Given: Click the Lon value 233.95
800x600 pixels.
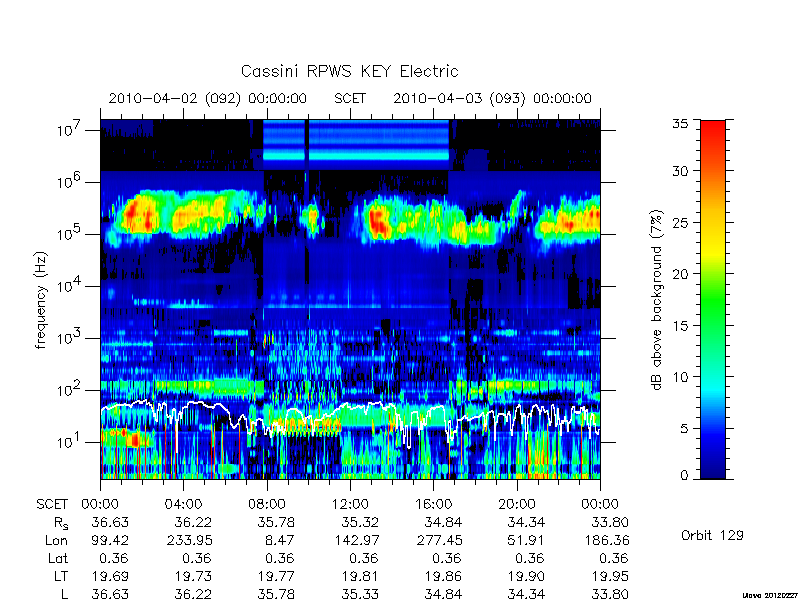Looking at the screenshot, I should 190,540.
